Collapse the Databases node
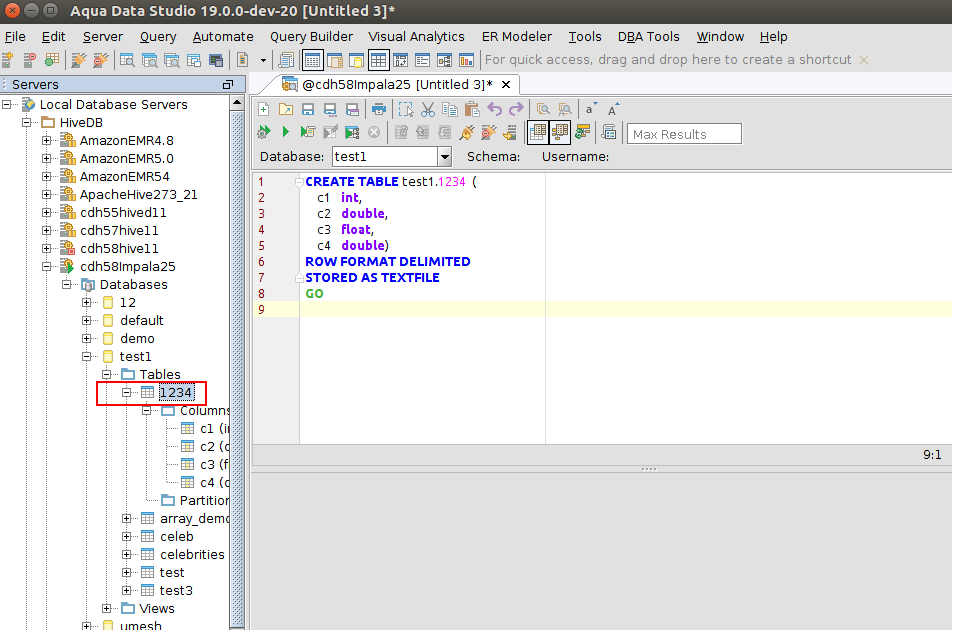 (66, 285)
